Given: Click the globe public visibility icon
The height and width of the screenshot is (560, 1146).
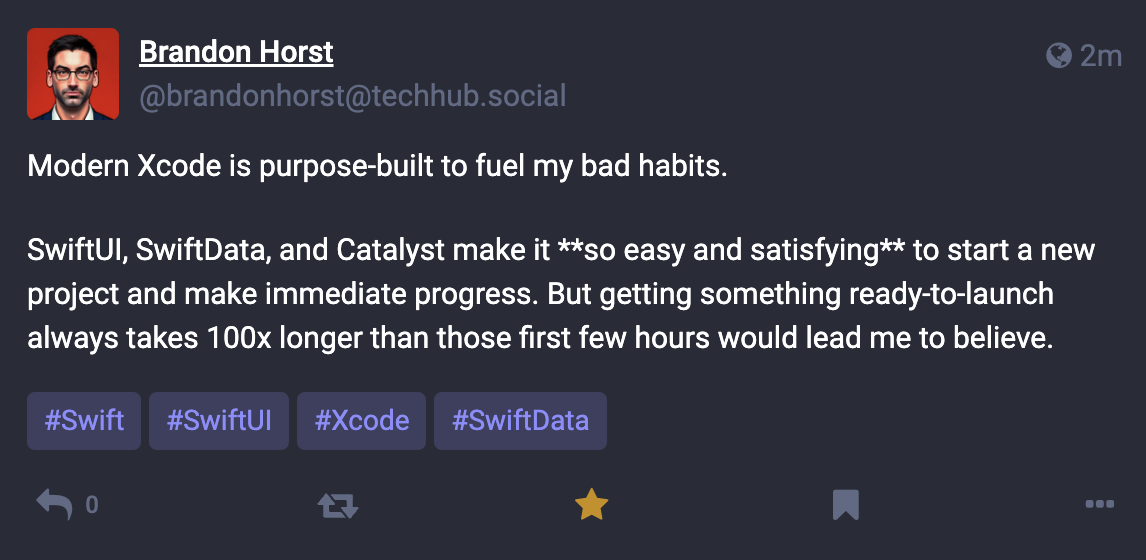Looking at the screenshot, I should 1058,56.
